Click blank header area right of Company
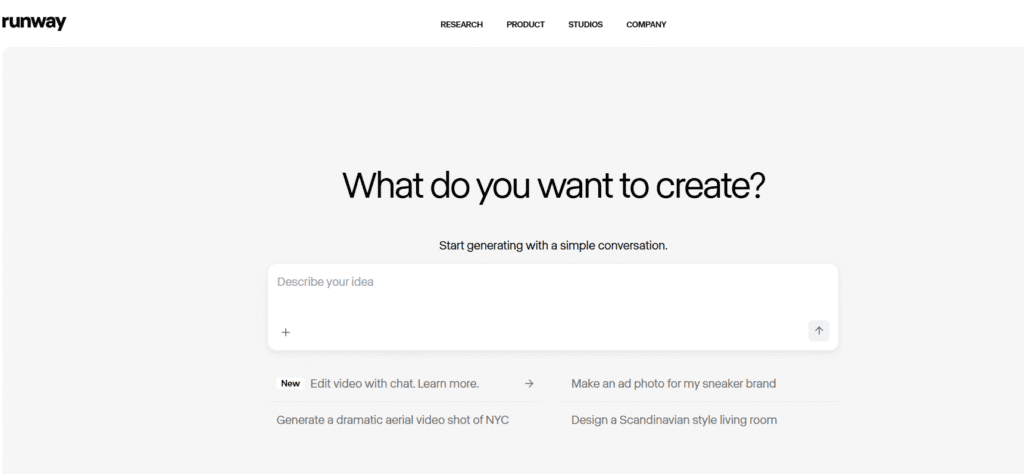The height and width of the screenshot is (474, 1024). [850, 25]
